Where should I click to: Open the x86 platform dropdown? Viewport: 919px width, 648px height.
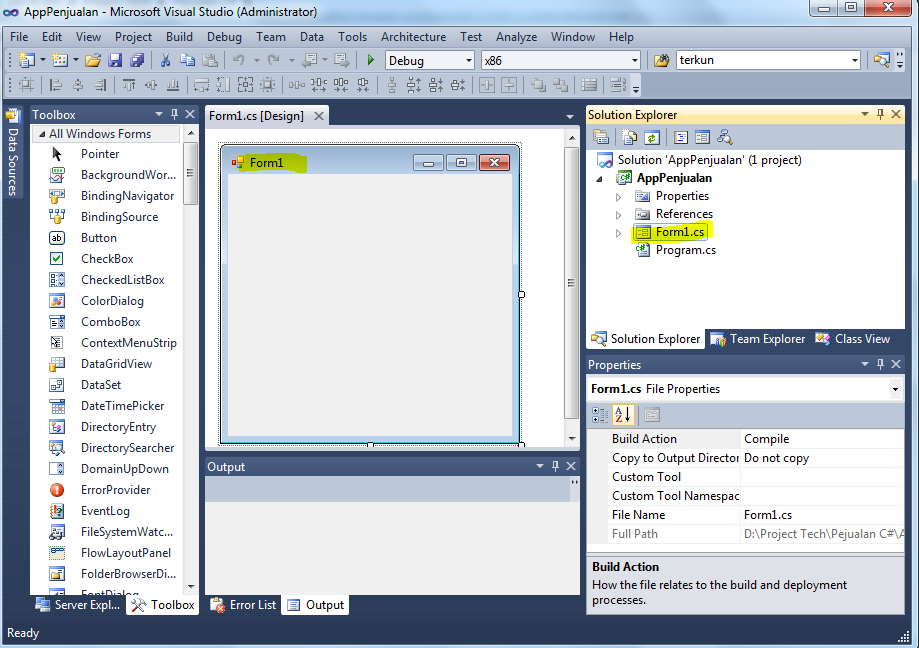coord(634,60)
